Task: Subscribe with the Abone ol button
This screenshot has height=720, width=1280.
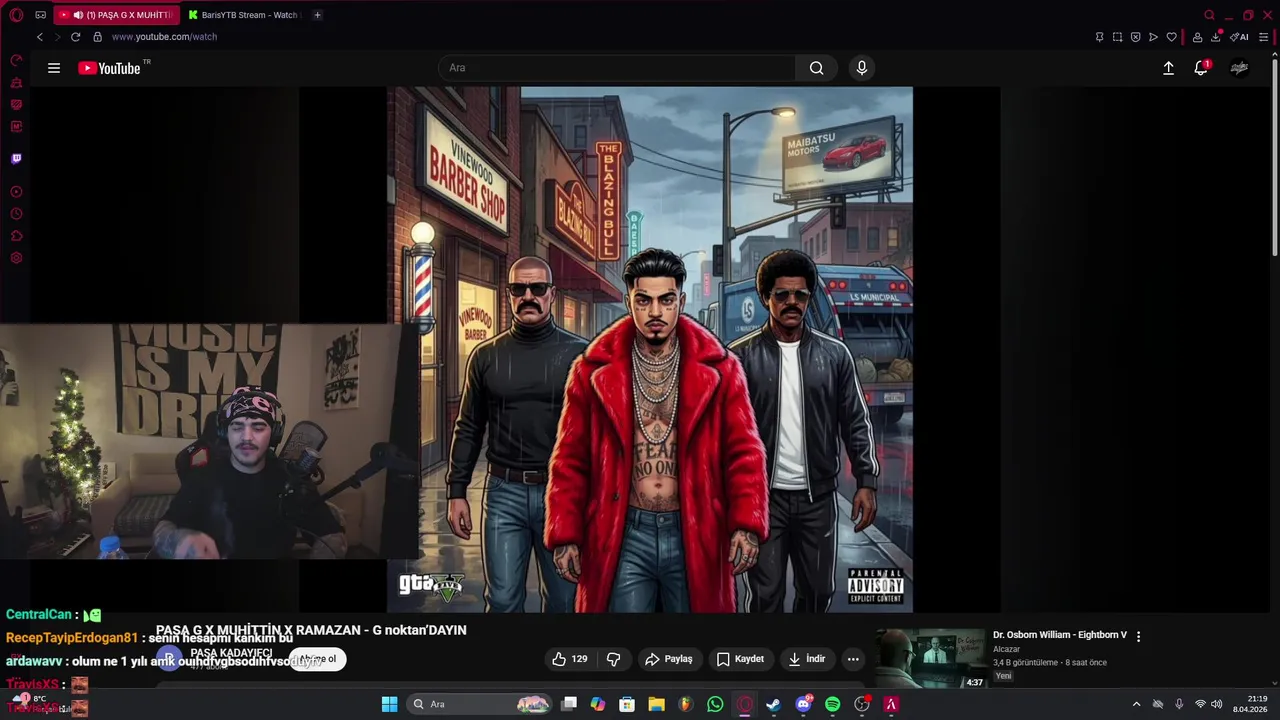Action: 318,659
